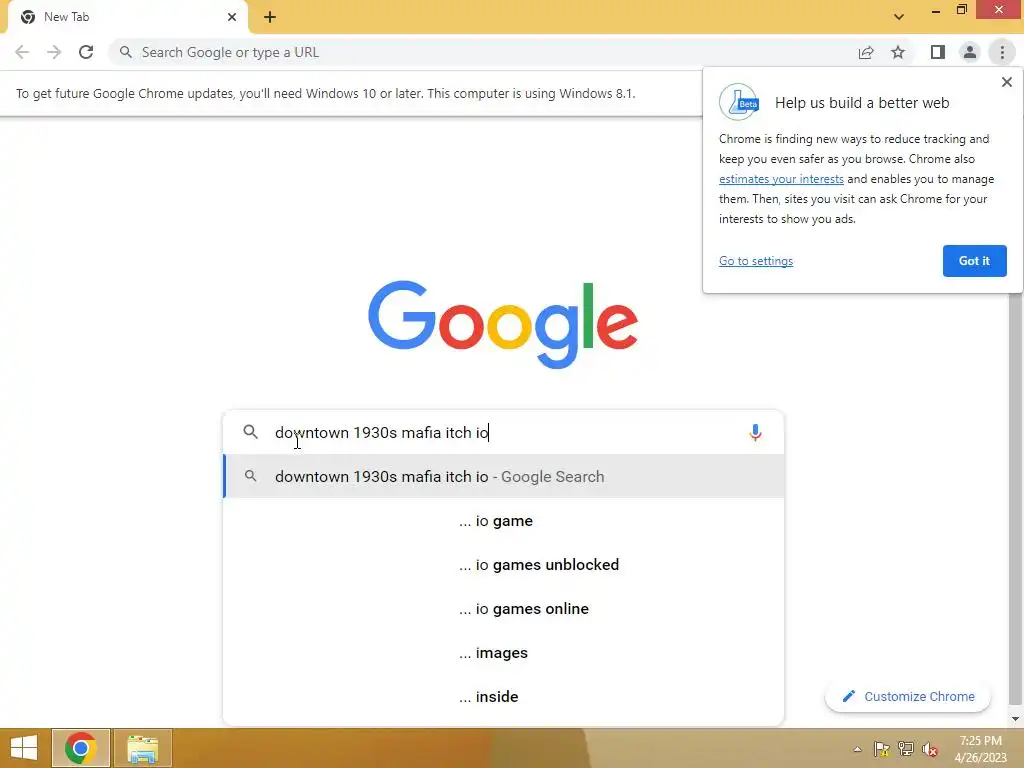Click the Beta flask icon in popup
The image size is (1024, 768).
pos(739,102)
